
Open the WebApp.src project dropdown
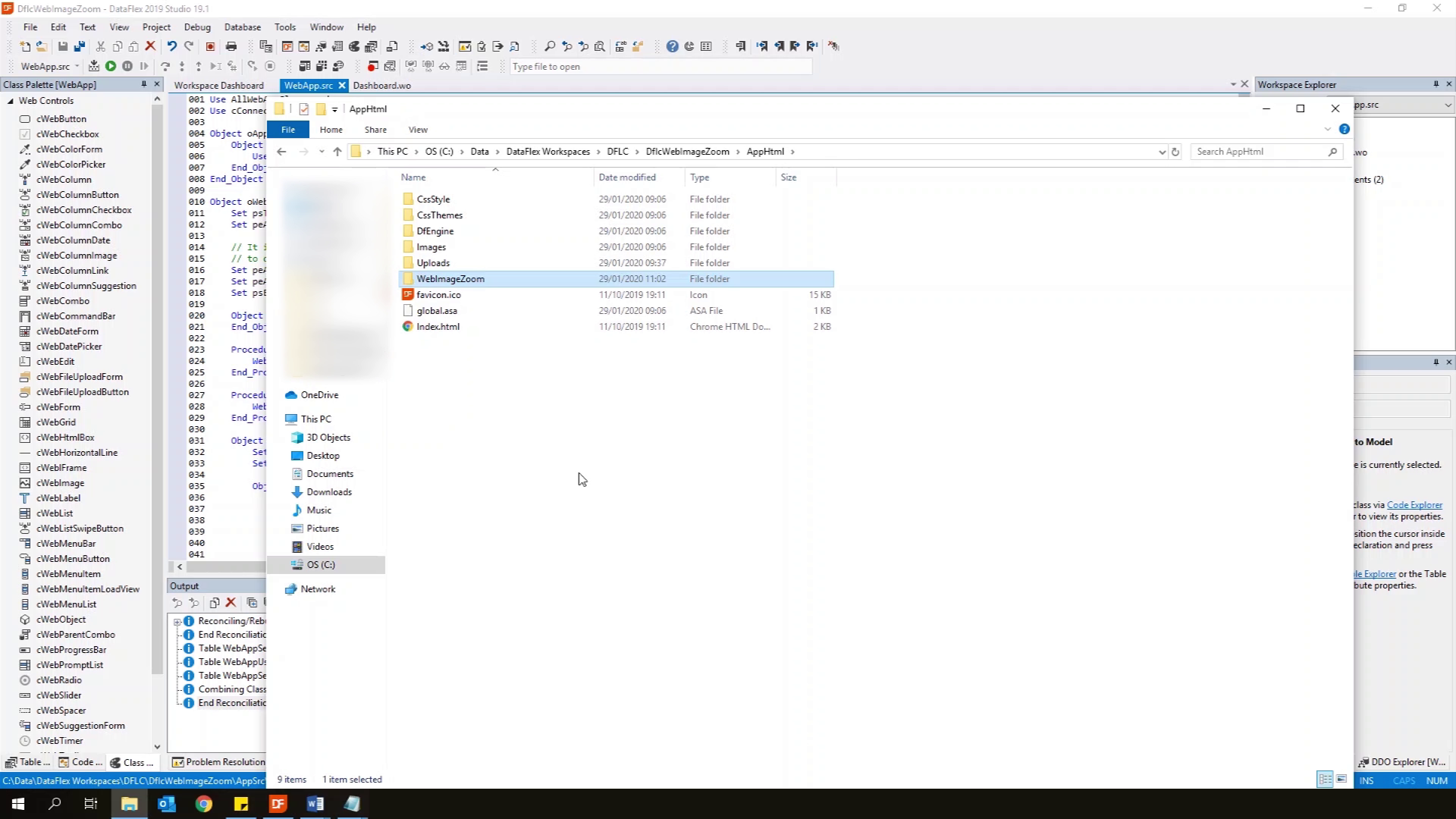pyautogui.click(x=77, y=66)
